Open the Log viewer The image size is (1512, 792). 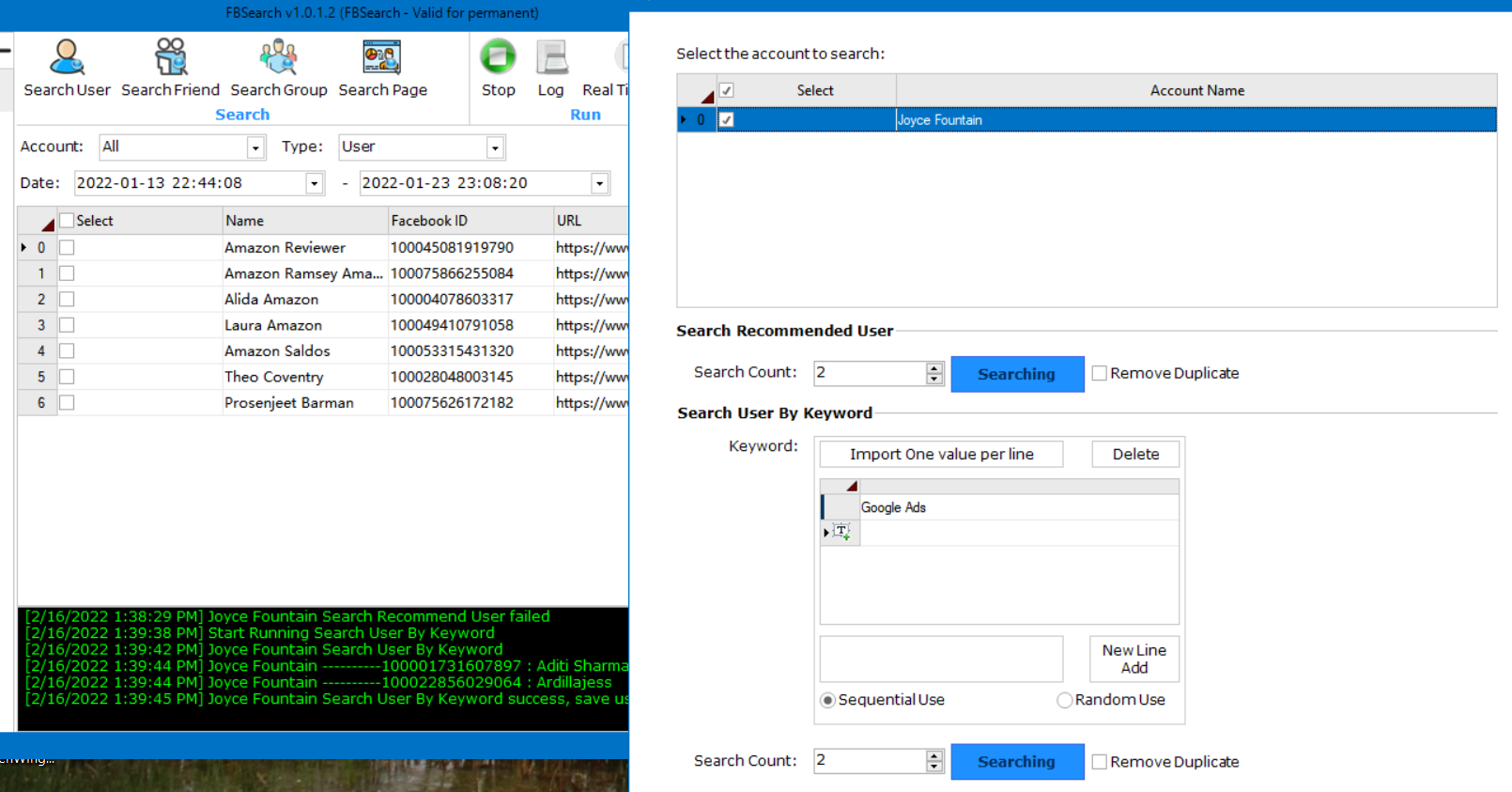click(x=551, y=69)
